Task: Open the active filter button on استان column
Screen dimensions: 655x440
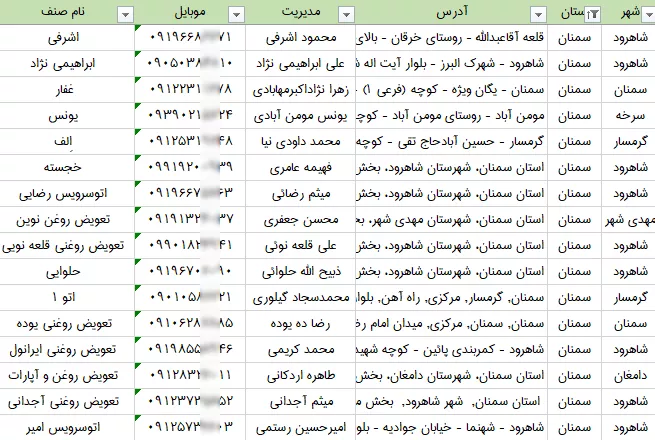Action: (x=593, y=15)
